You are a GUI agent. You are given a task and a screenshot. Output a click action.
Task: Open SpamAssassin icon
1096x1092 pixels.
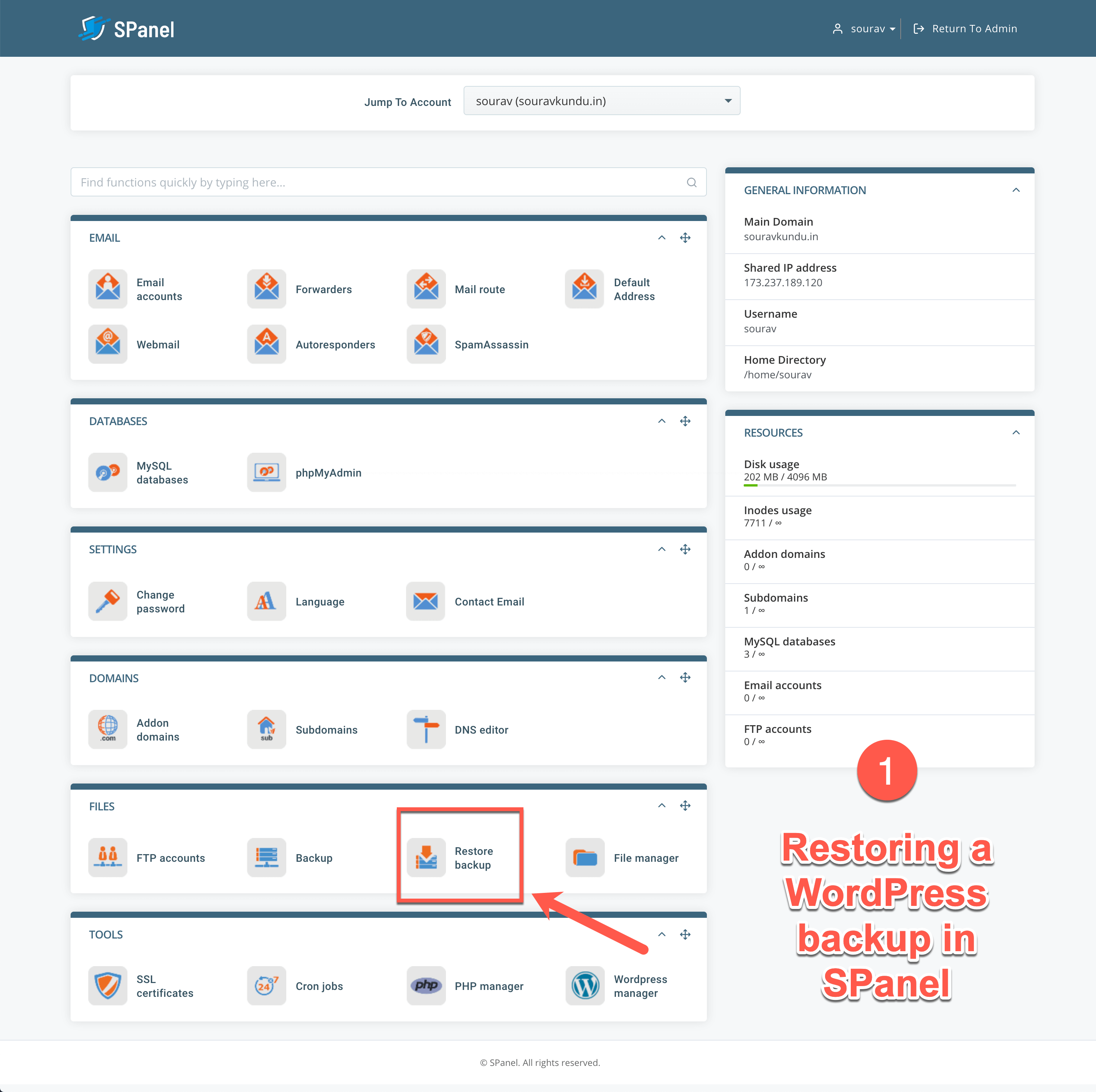pyautogui.click(x=426, y=344)
